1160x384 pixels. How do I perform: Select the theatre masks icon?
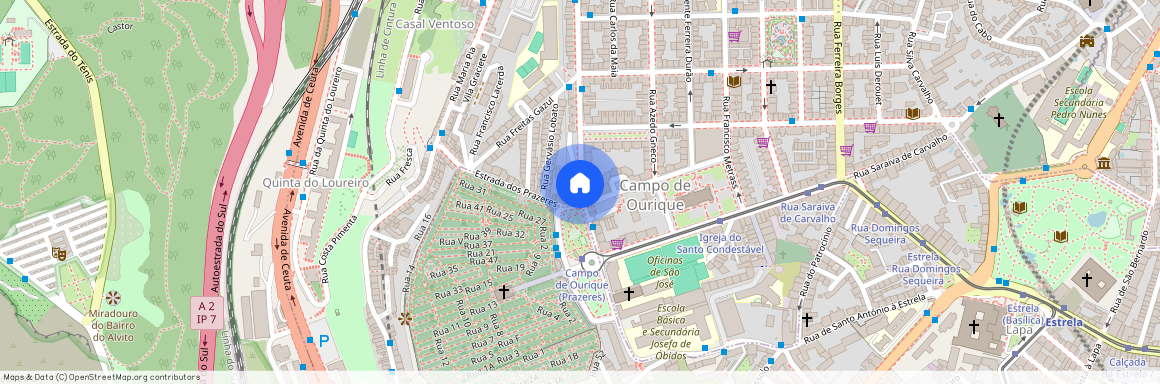coord(59,253)
